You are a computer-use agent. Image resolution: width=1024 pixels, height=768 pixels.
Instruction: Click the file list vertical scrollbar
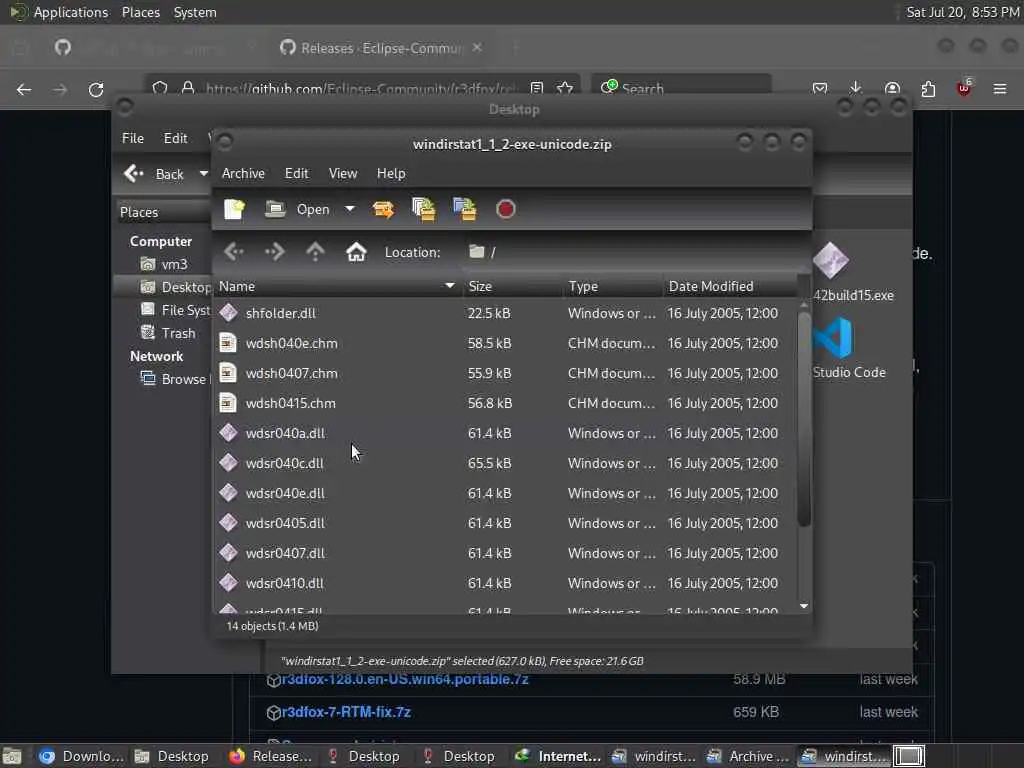coord(804,418)
